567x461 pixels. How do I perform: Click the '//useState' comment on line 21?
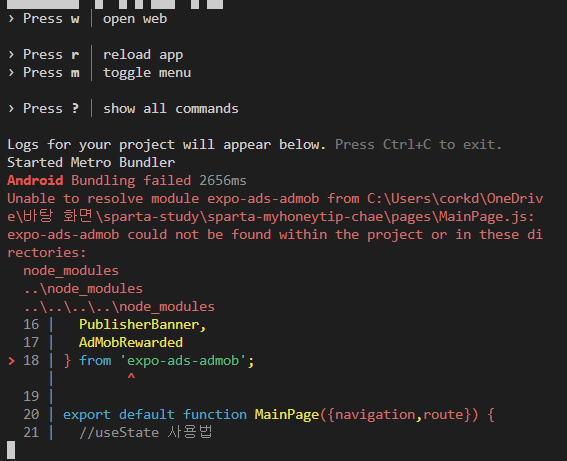(119, 432)
